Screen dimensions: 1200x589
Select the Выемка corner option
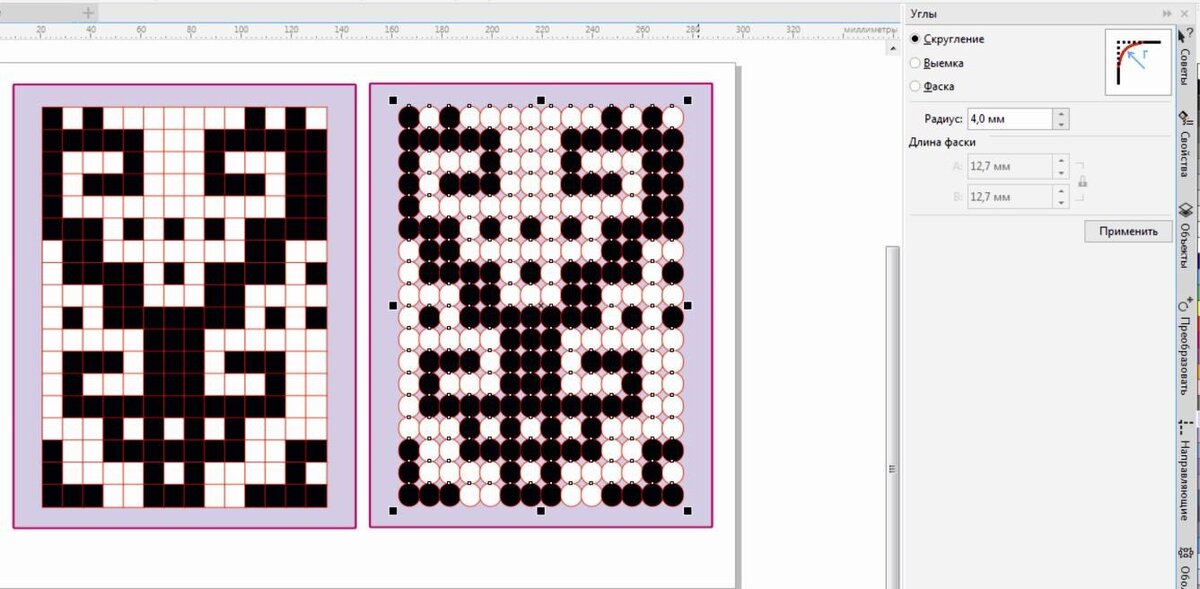coord(937,63)
